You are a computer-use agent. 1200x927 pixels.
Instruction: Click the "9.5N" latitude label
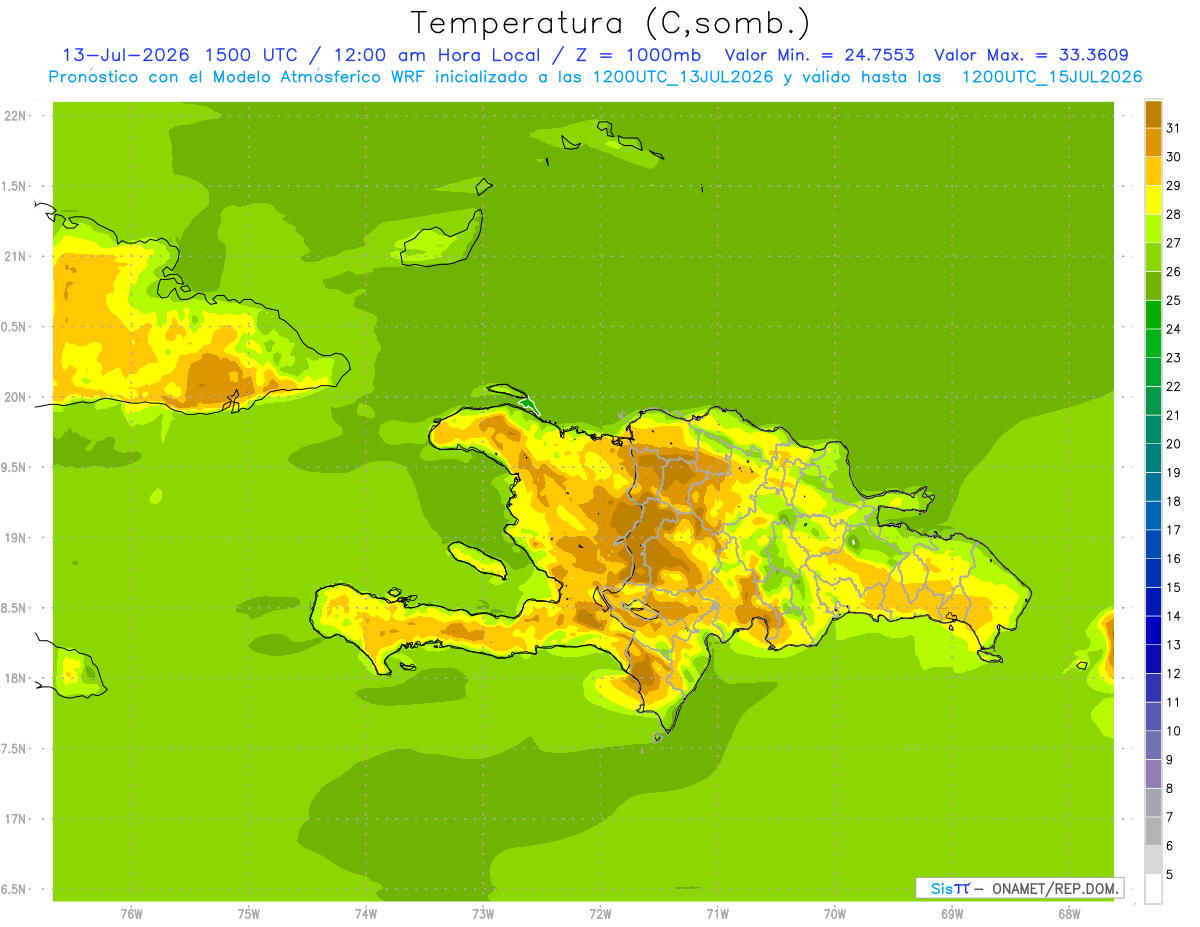click(x=15, y=467)
